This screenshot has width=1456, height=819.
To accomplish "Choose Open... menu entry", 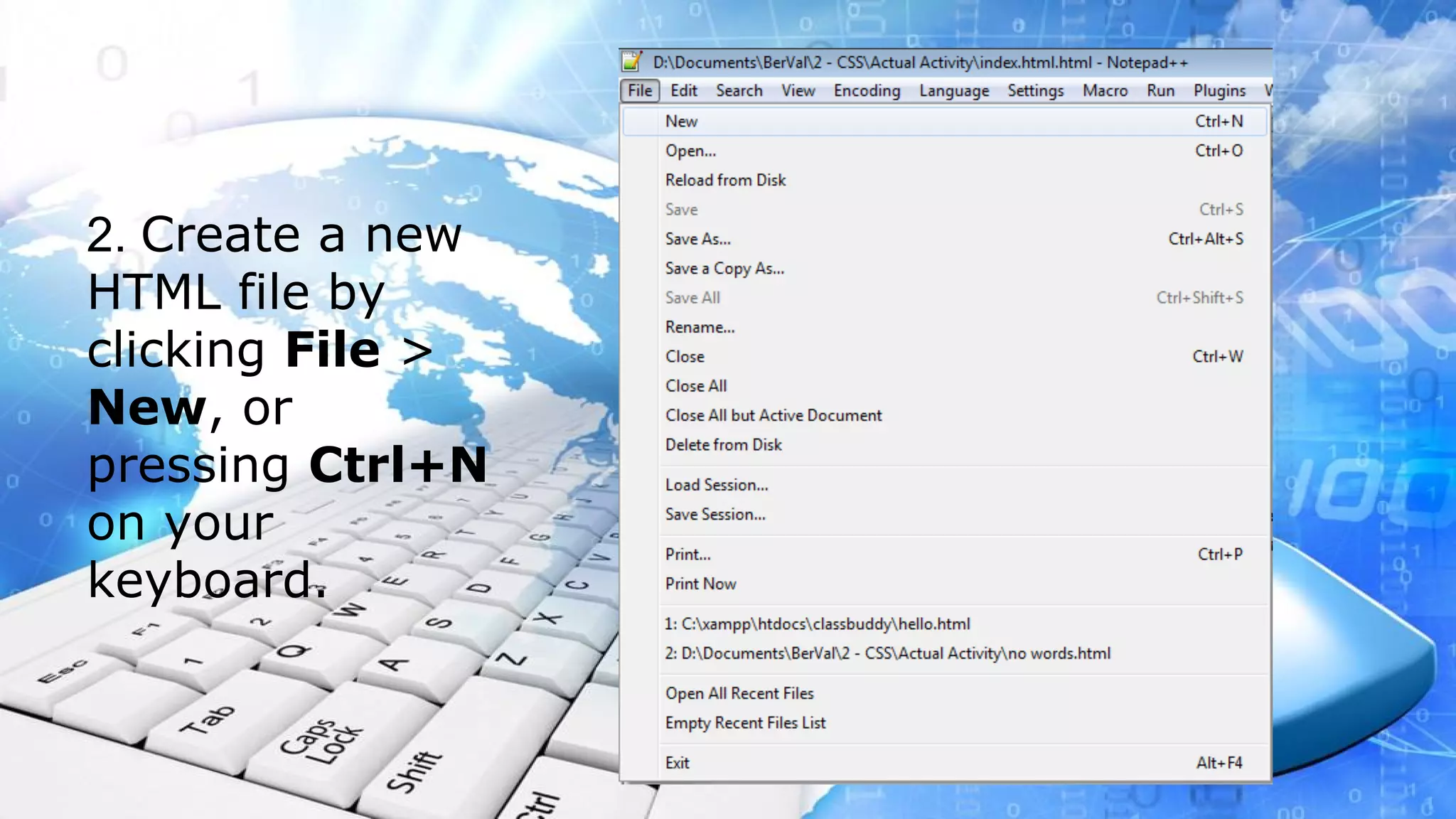I will point(690,151).
